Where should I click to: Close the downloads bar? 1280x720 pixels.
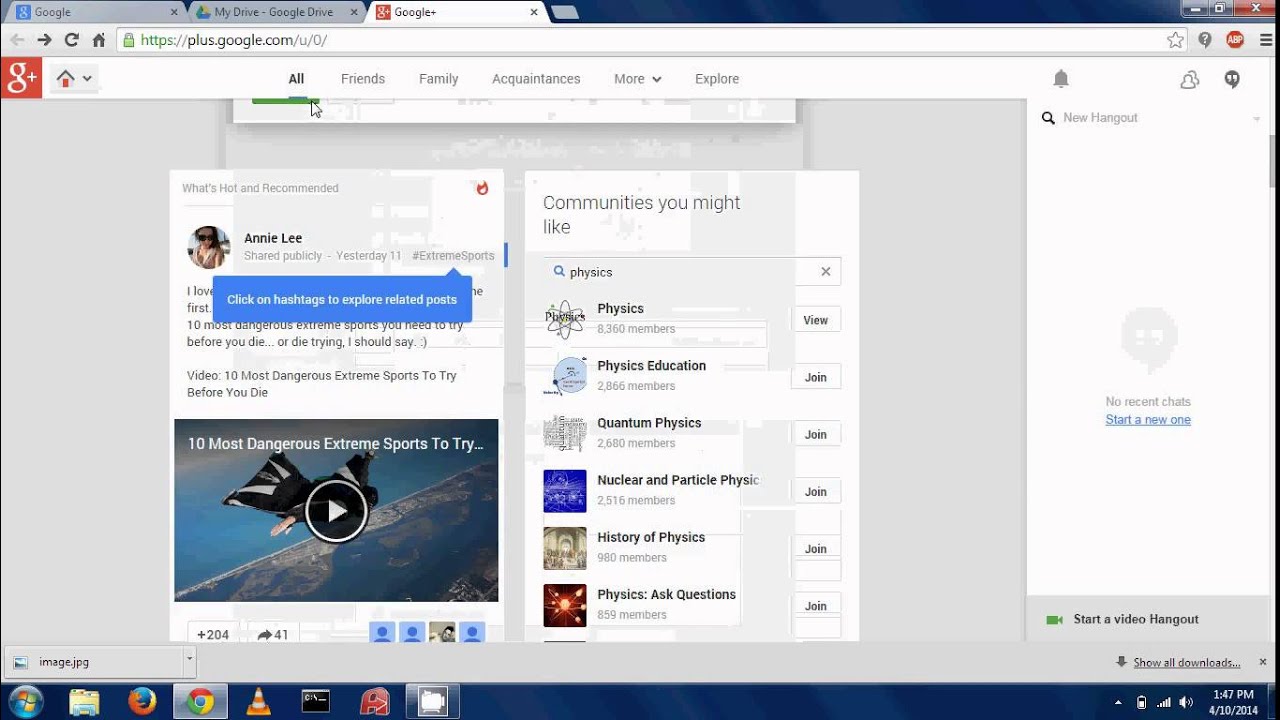[x=1263, y=662]
